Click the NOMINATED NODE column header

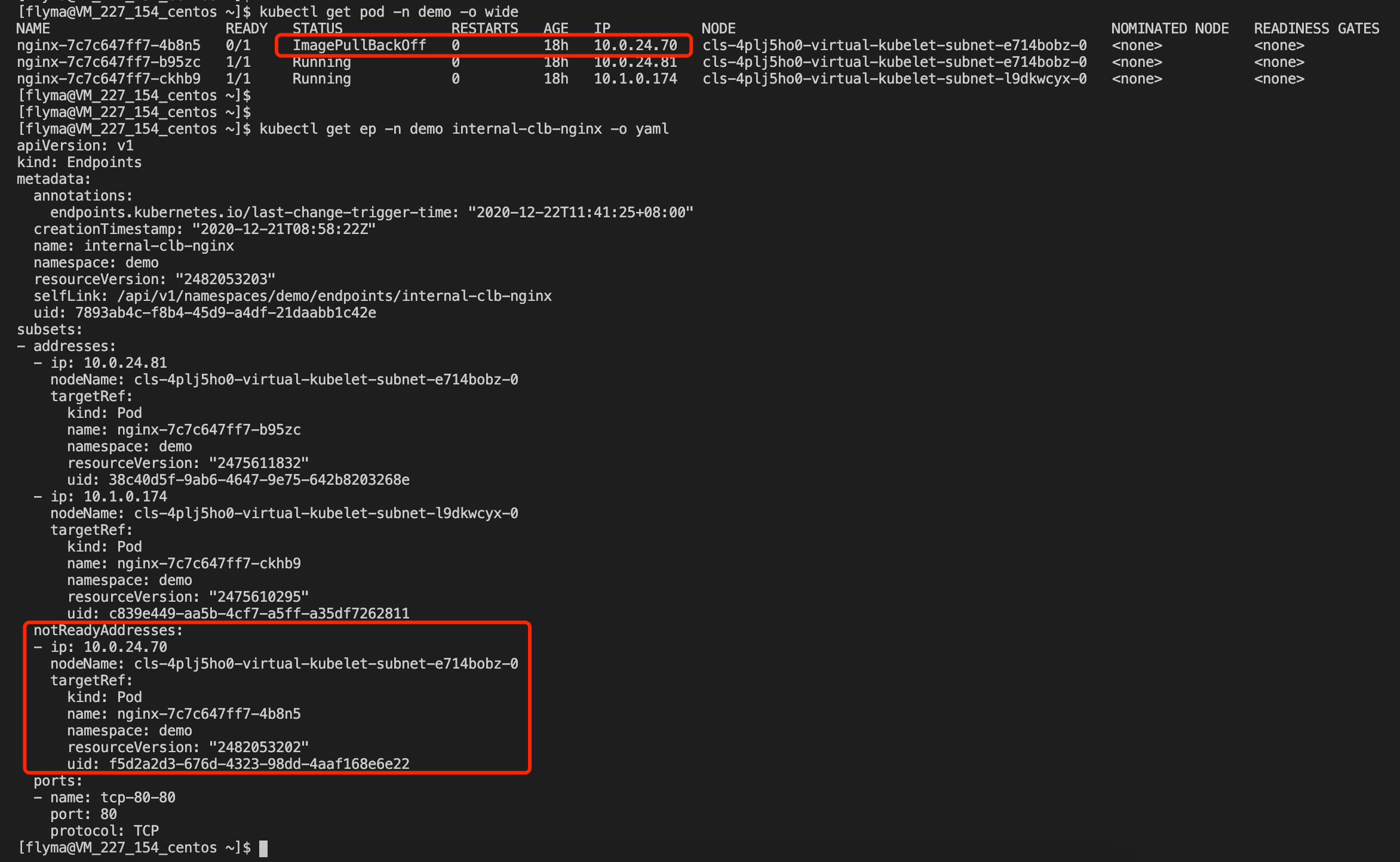[x=1169, y=29]
